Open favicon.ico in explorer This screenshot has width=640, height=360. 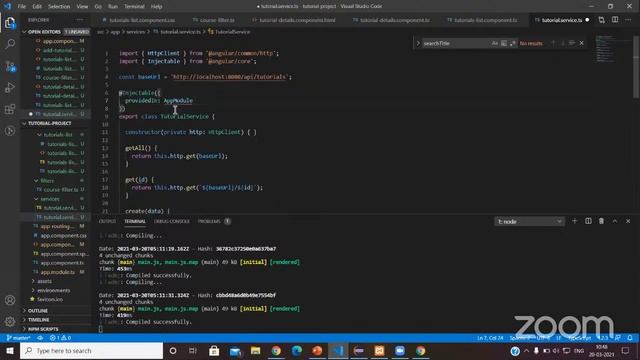click(x=50, y=299)
